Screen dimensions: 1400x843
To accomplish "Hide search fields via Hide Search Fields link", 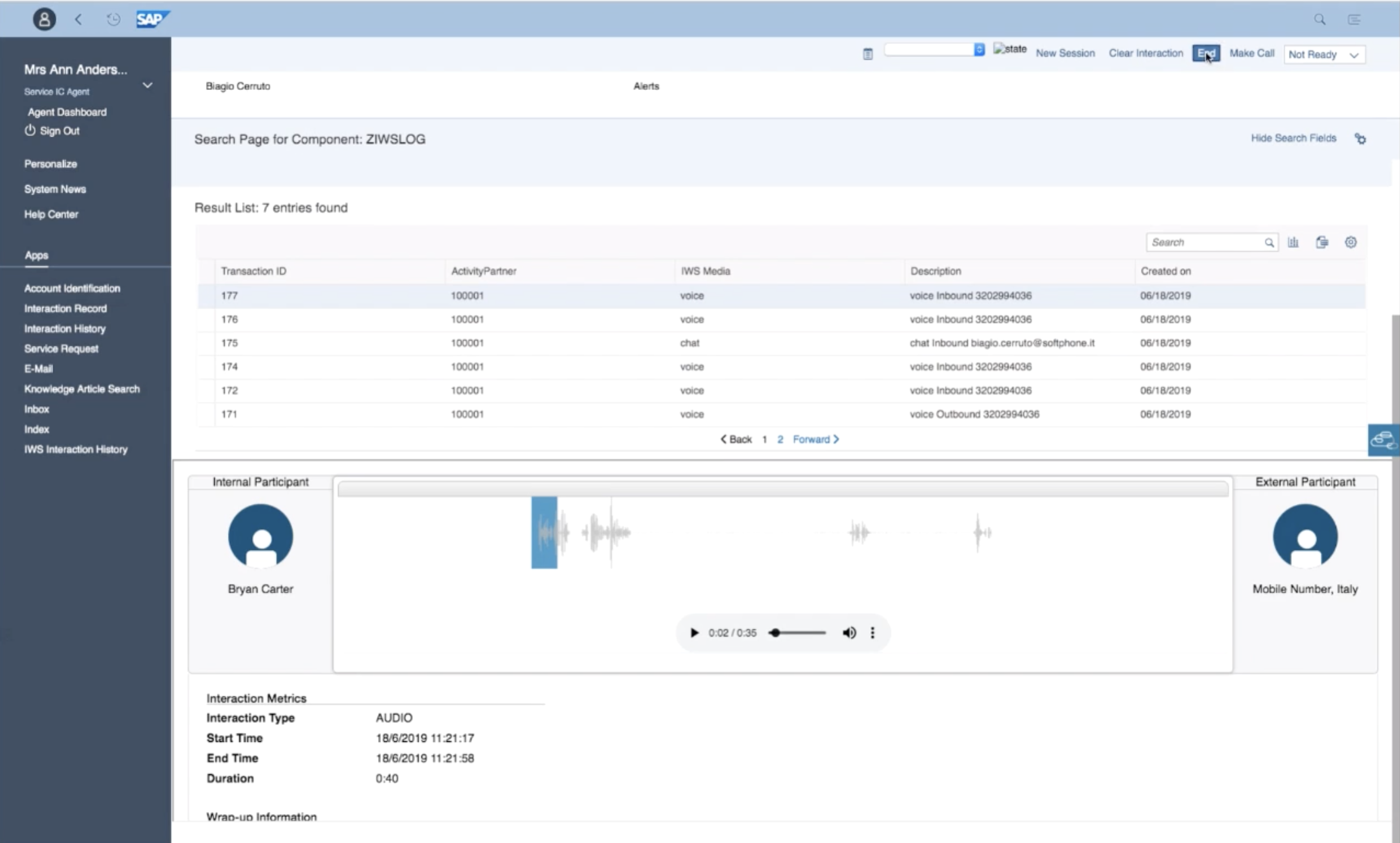I will [x=1293, y=138].
